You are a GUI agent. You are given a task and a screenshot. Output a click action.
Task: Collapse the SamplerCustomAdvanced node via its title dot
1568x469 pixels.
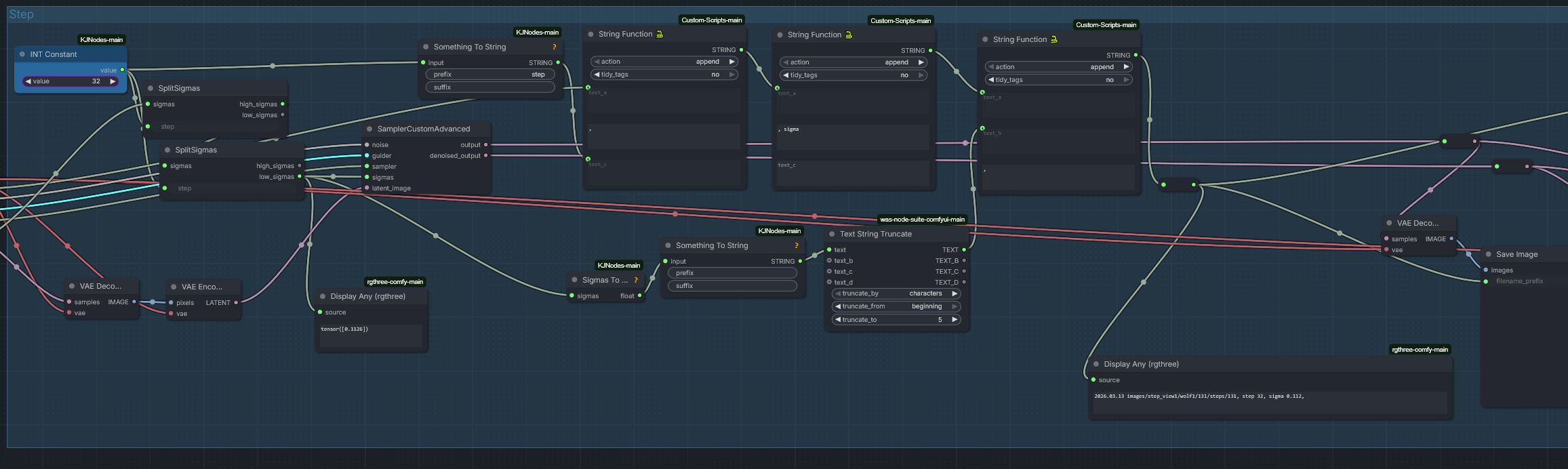[369, 129]
